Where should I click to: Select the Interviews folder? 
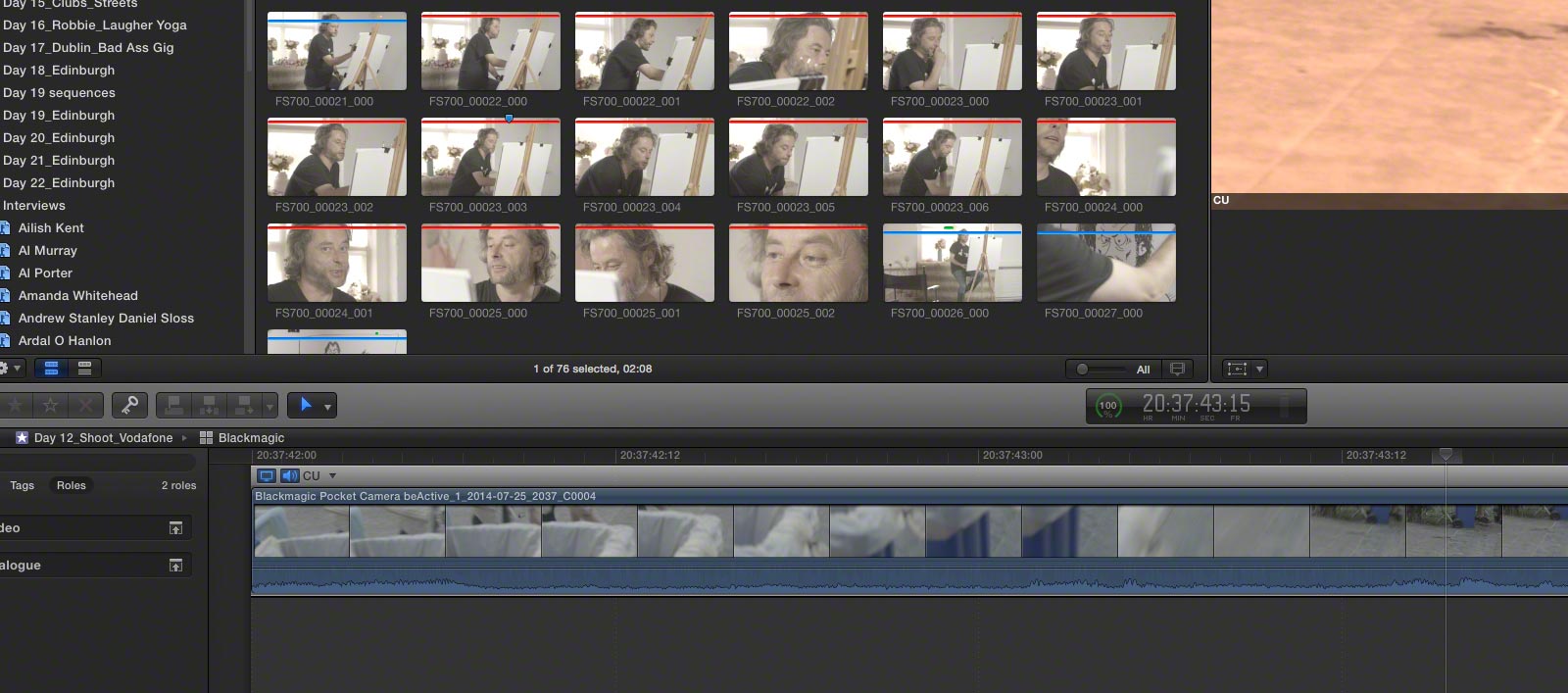point(34,206)
